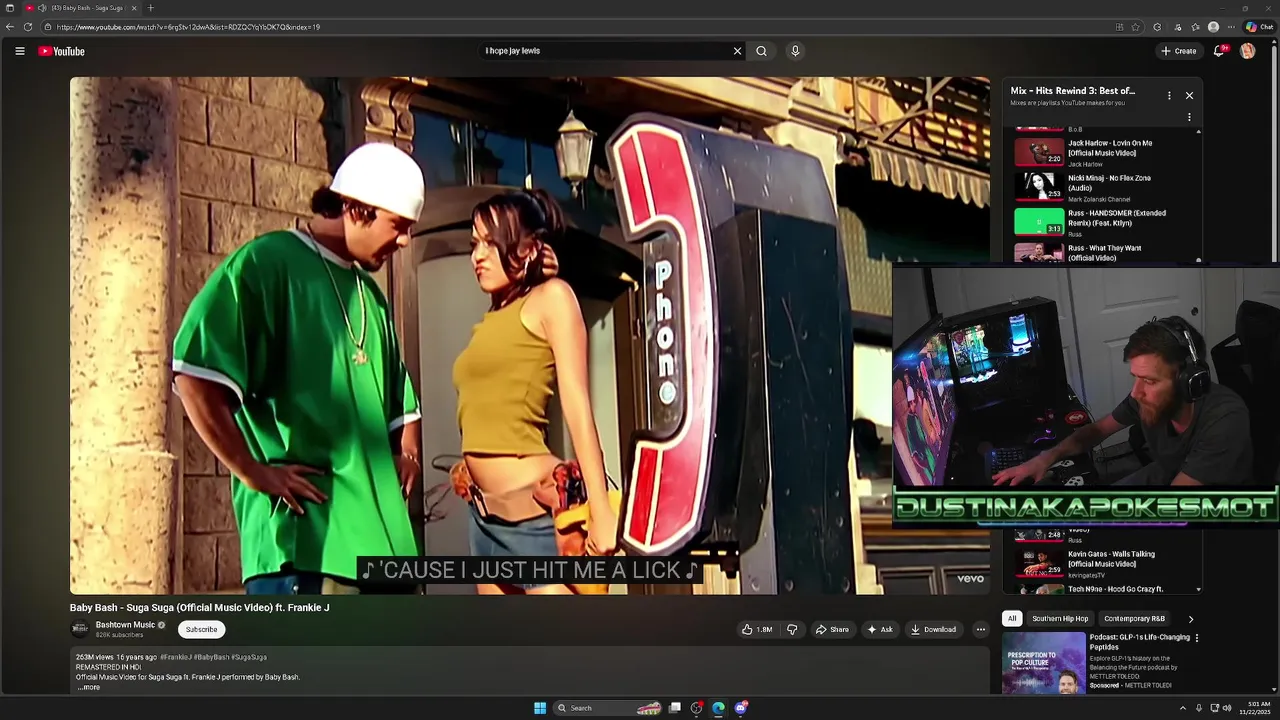Switch to the Discord taskbar icon

741,708
